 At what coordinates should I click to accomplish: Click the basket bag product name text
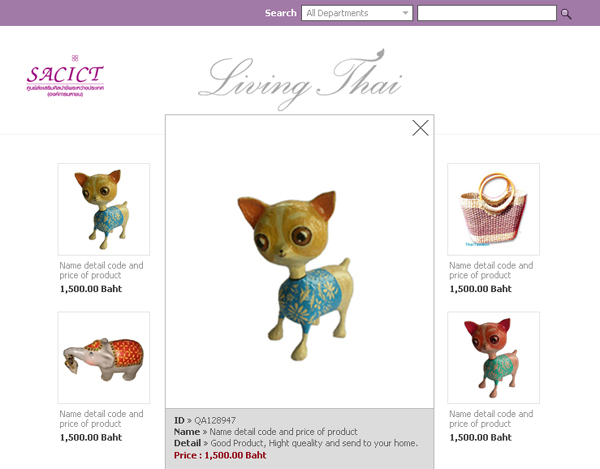coord(491,270)
